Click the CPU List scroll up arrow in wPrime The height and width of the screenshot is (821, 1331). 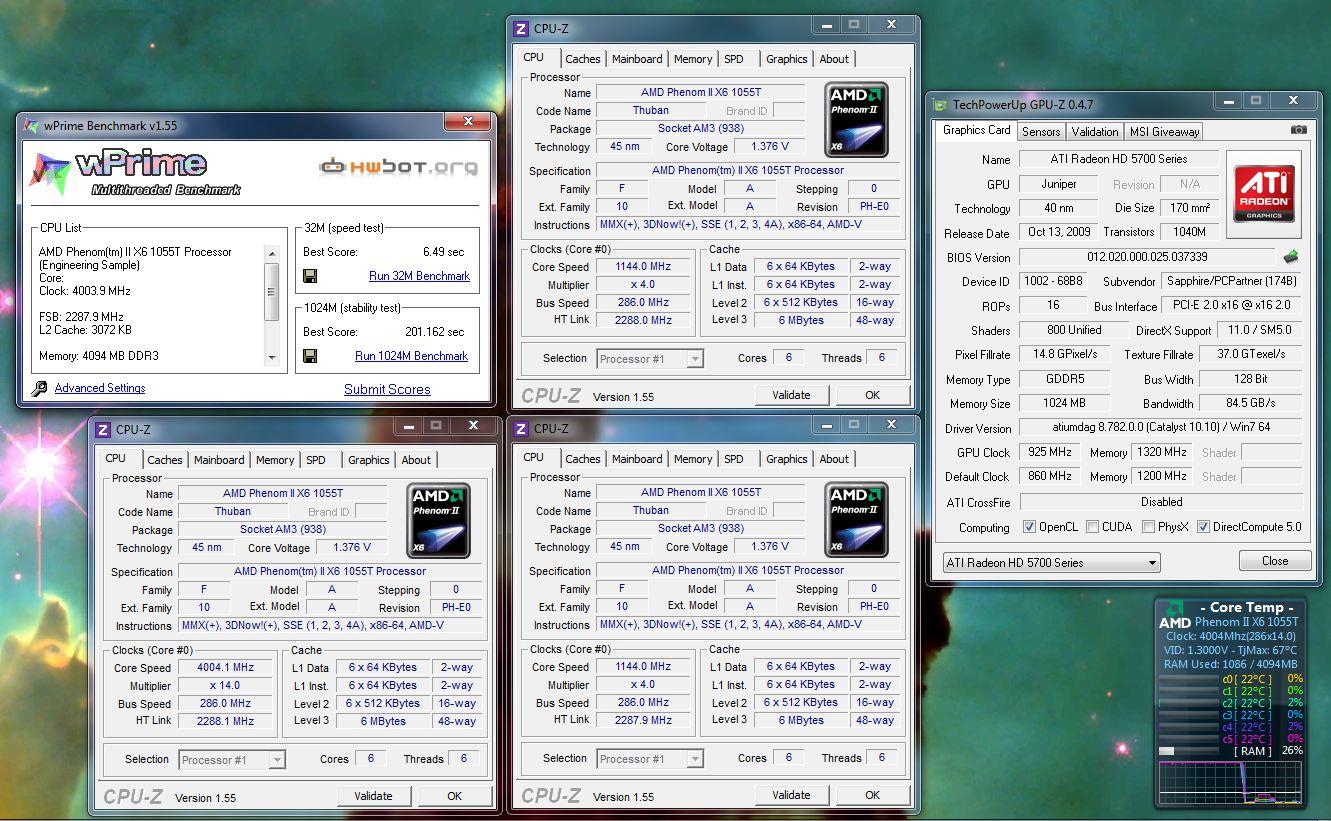[271, 252]
